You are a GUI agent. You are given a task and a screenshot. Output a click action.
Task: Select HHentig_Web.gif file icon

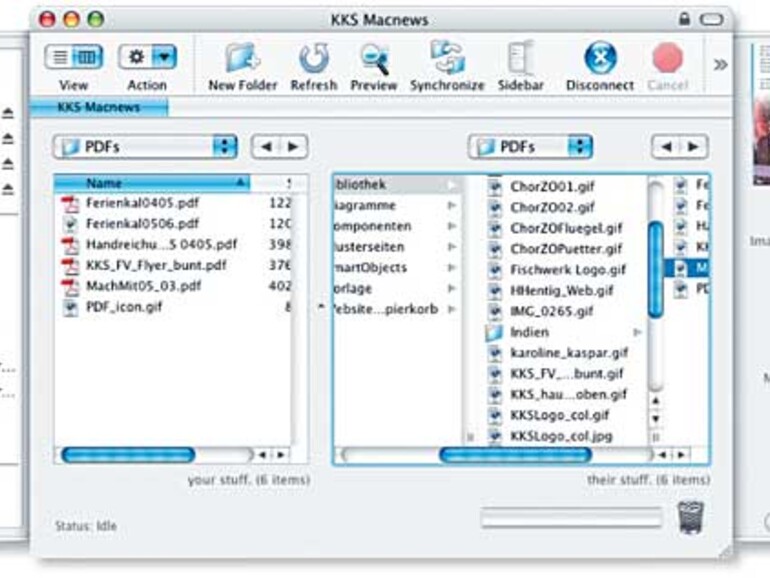(x=495, y=291)
